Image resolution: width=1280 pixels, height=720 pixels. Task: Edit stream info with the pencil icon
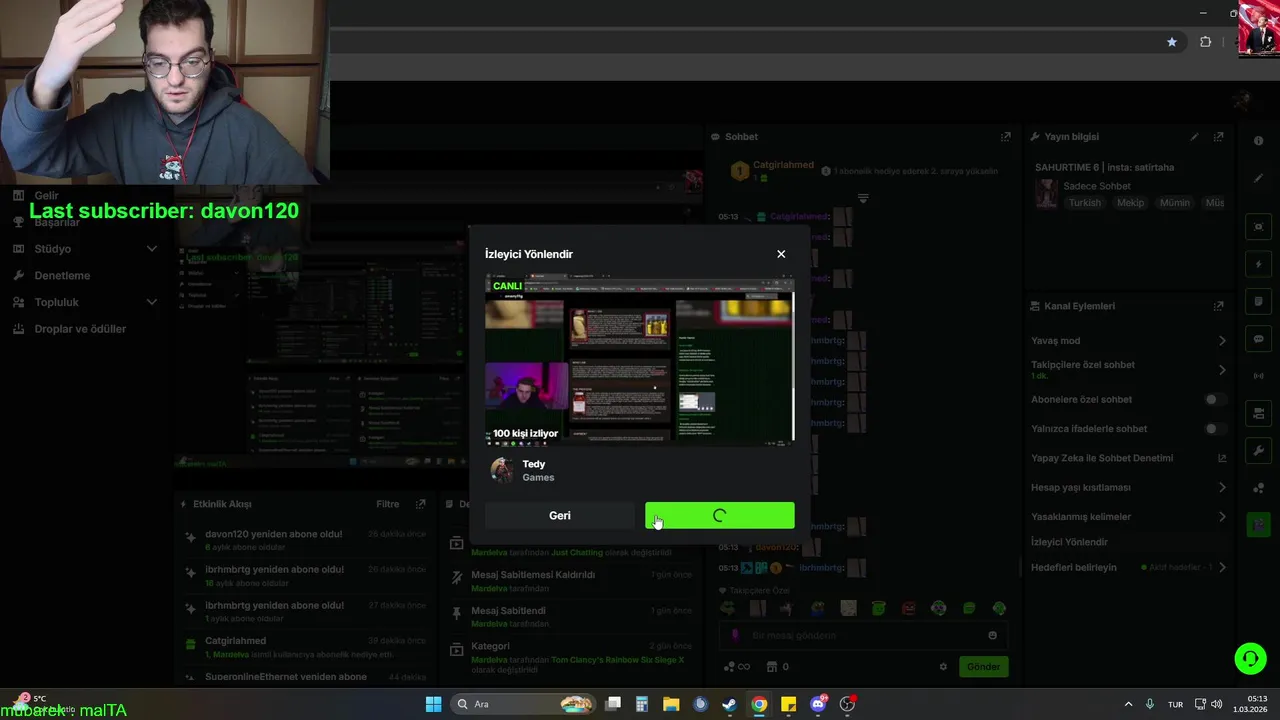[x=1194, y=137]
